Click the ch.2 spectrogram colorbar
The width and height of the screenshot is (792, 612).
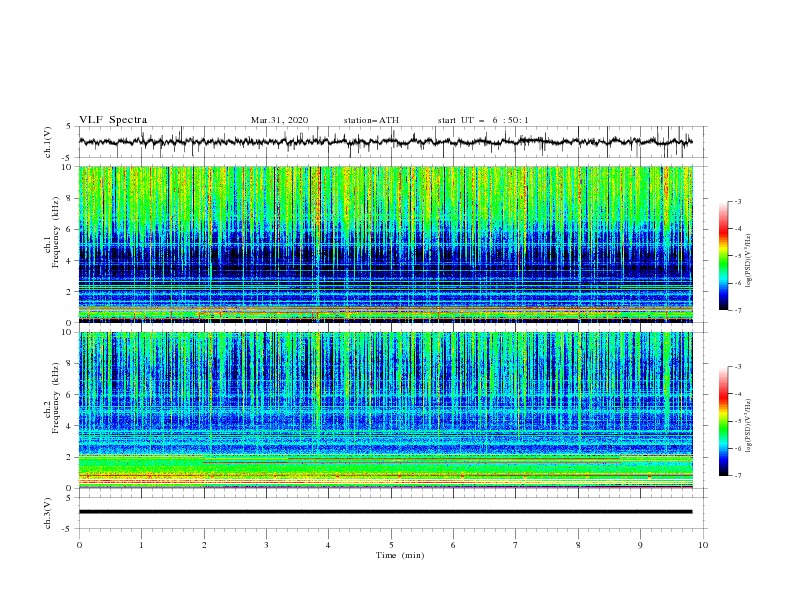click(723, 421)
